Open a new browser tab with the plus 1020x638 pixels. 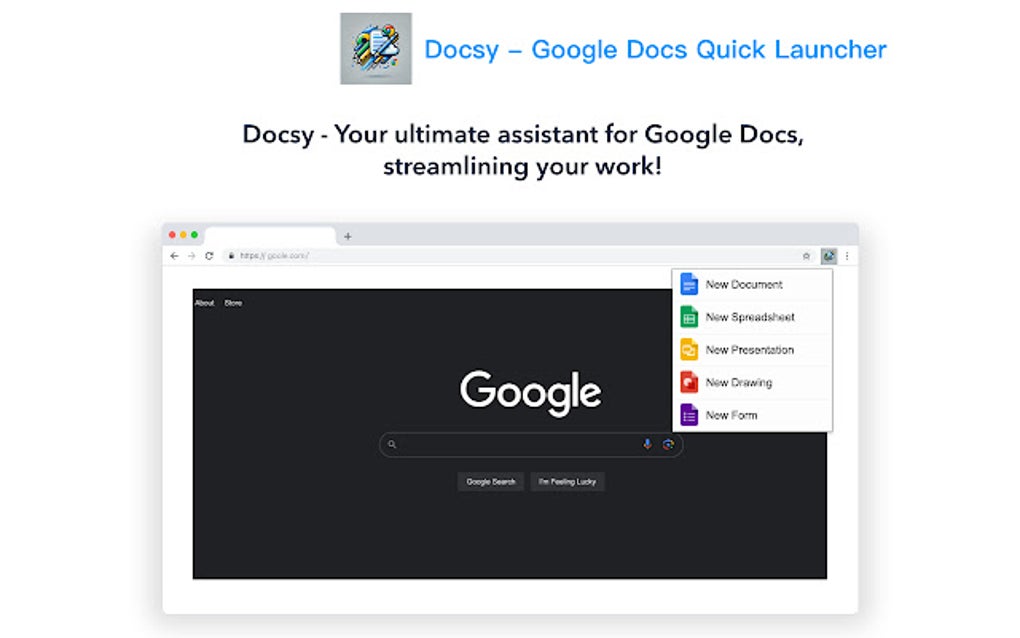(x=347, y=236)
